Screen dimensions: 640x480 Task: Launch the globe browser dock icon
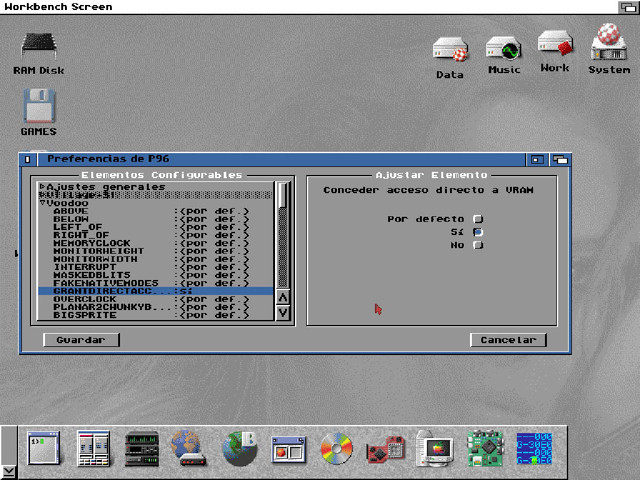pyautogui.click(x=240, y=449)
